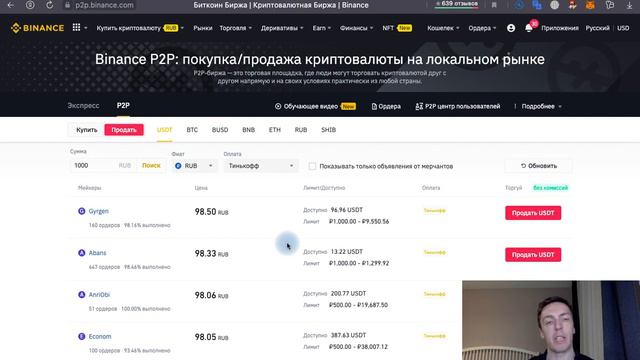This screenshot has width=640, height=360.
Task: Click the Без комиссий badge
Action: pos(550,188)
